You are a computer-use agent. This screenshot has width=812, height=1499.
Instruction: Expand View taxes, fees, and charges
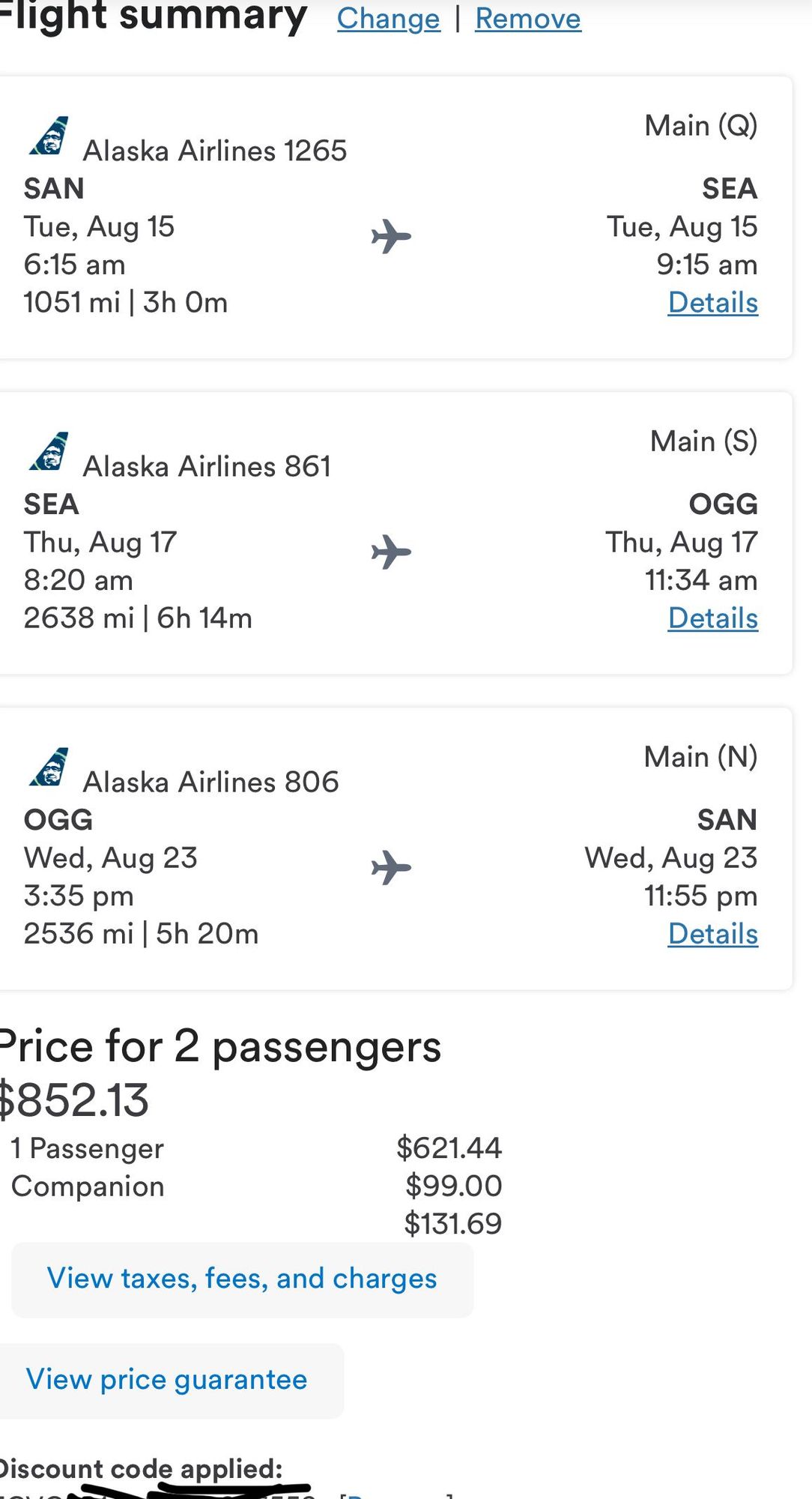pyautogui.click(x=243, y=1279)
